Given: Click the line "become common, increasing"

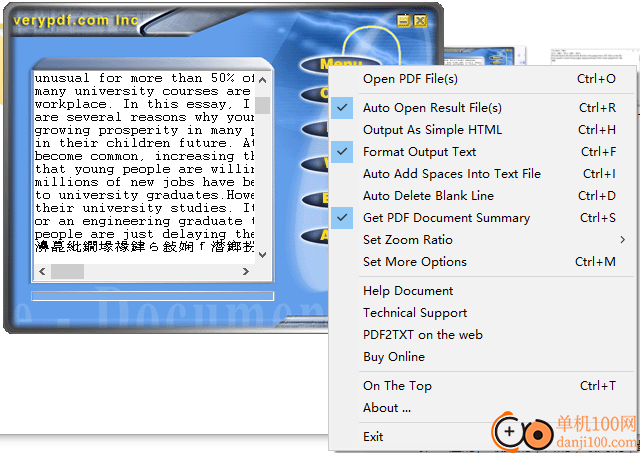Looking at the screenshot, I should coord(144,156).
